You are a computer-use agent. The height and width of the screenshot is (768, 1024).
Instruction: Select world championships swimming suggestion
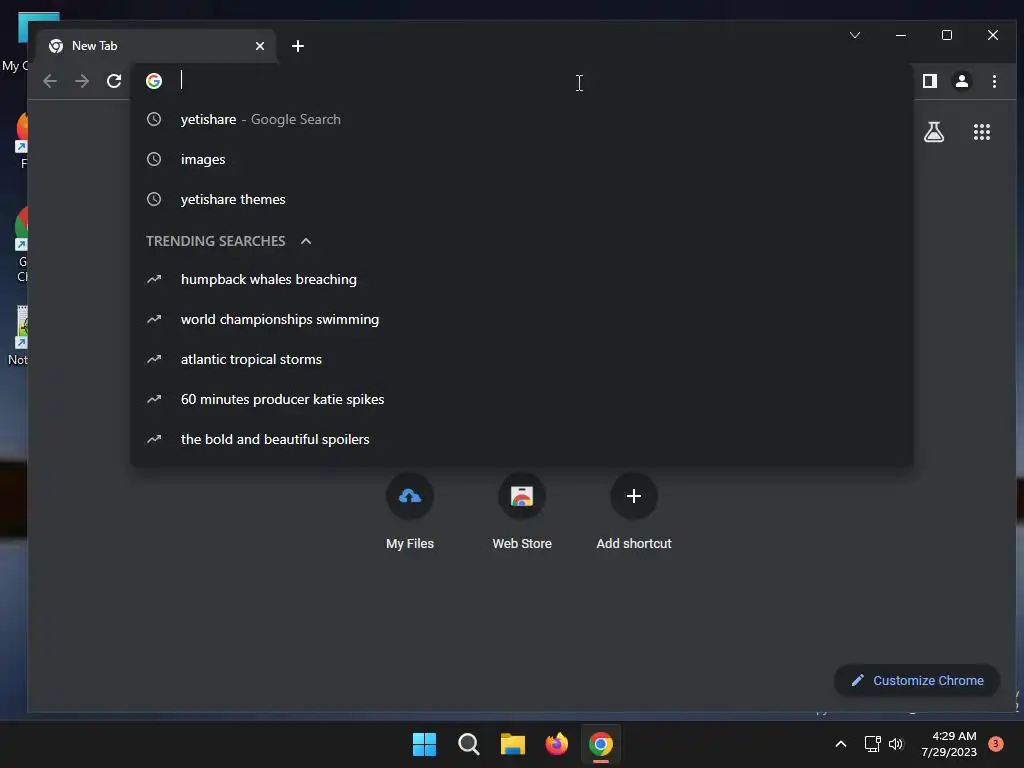[521, 319]
